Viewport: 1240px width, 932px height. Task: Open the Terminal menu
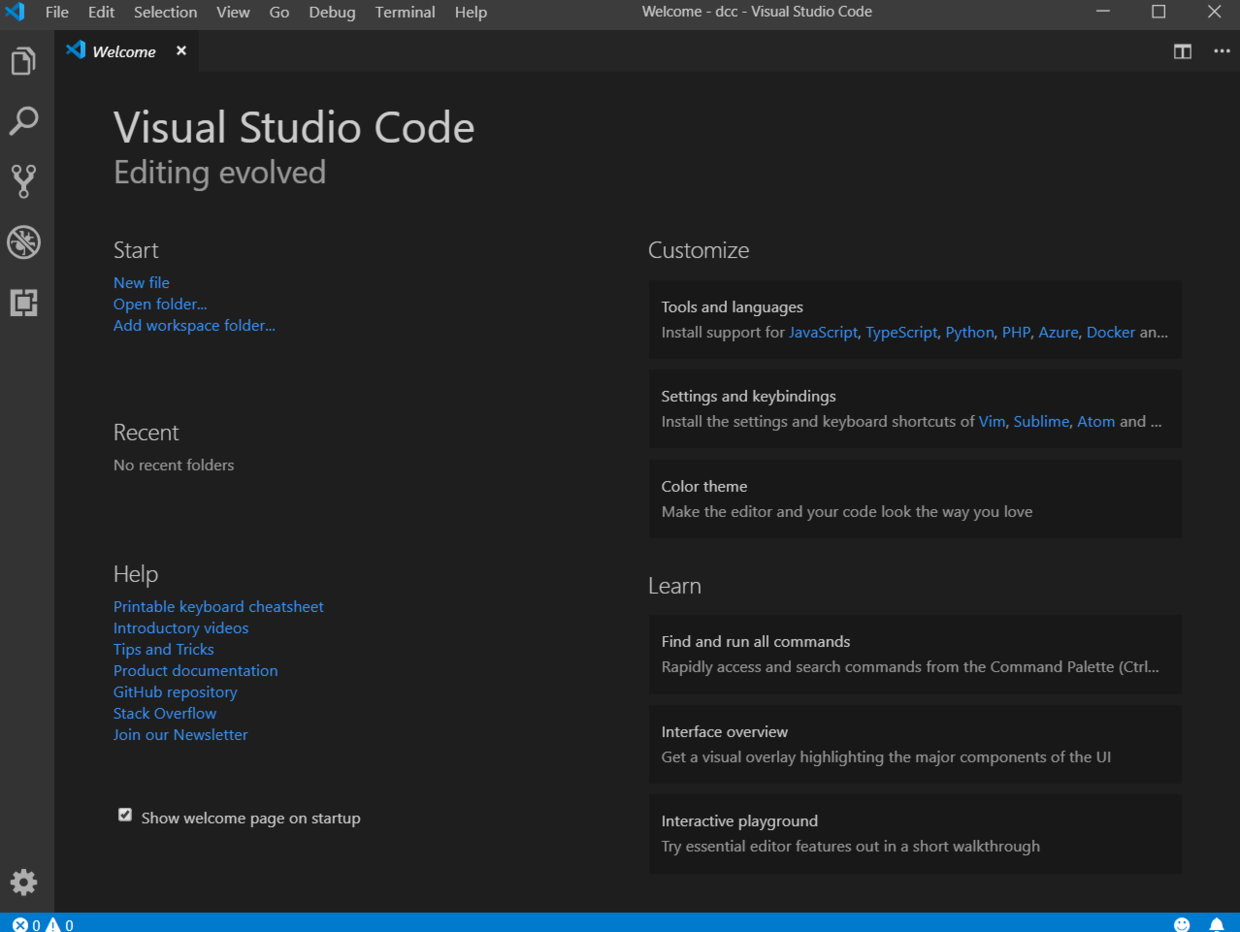click(x=405, y=12)
